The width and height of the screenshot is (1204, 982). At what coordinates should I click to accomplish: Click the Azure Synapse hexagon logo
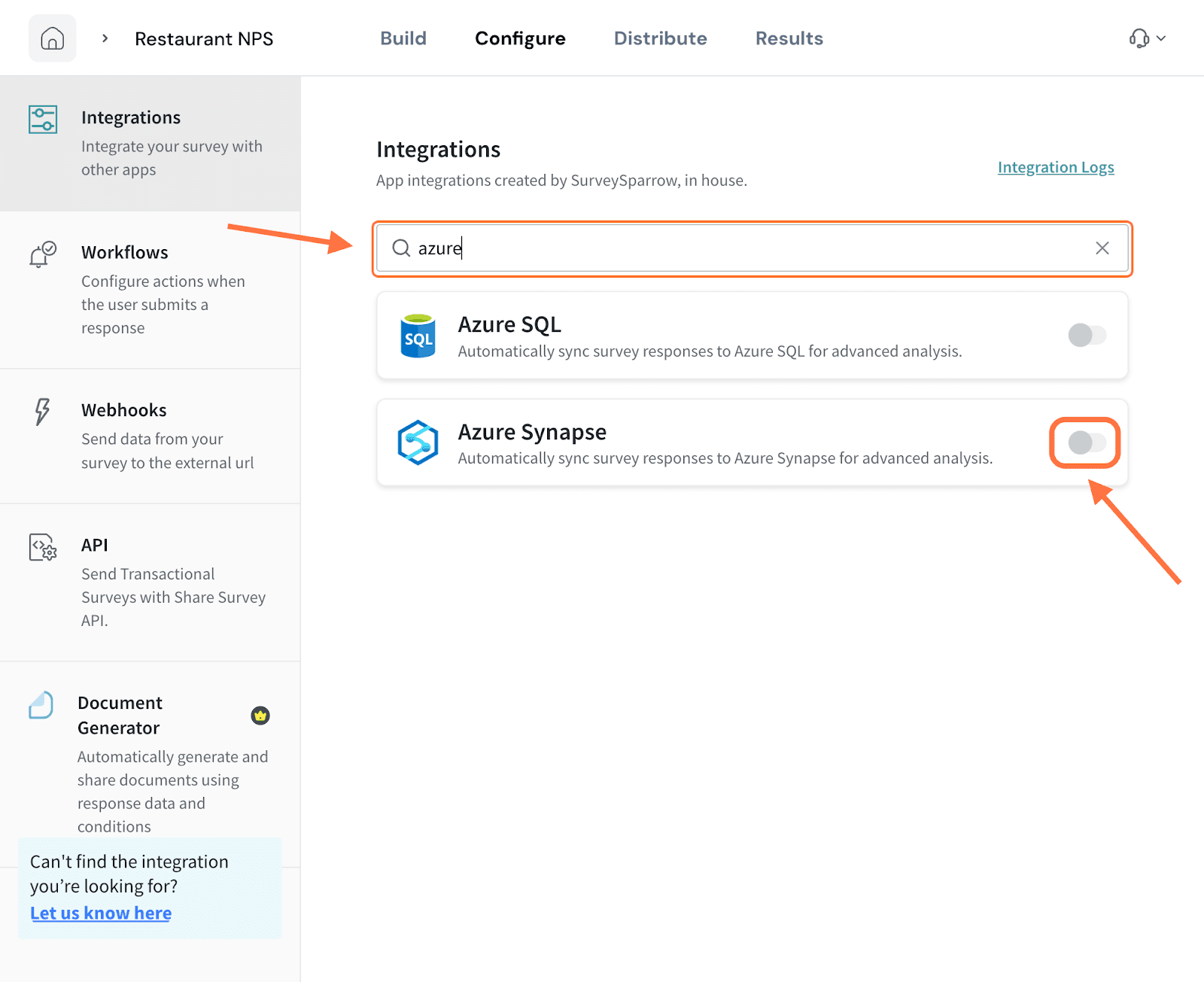[418, 442]
